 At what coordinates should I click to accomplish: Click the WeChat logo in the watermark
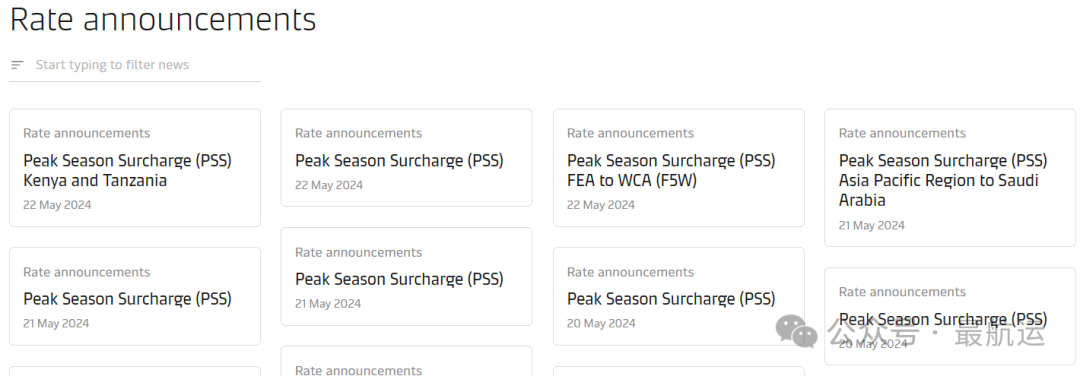[796, 332]
